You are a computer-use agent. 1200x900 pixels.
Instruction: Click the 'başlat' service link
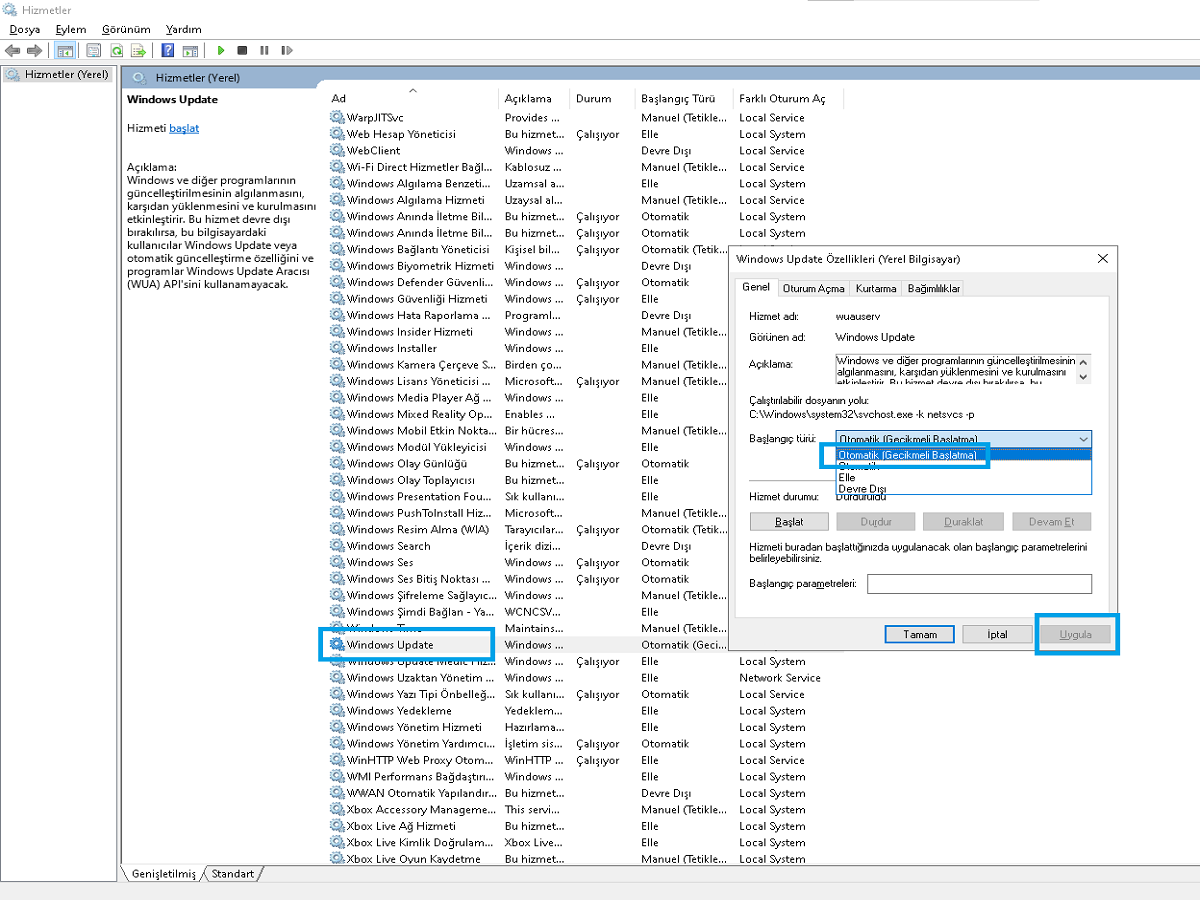(x=184, y=128)
